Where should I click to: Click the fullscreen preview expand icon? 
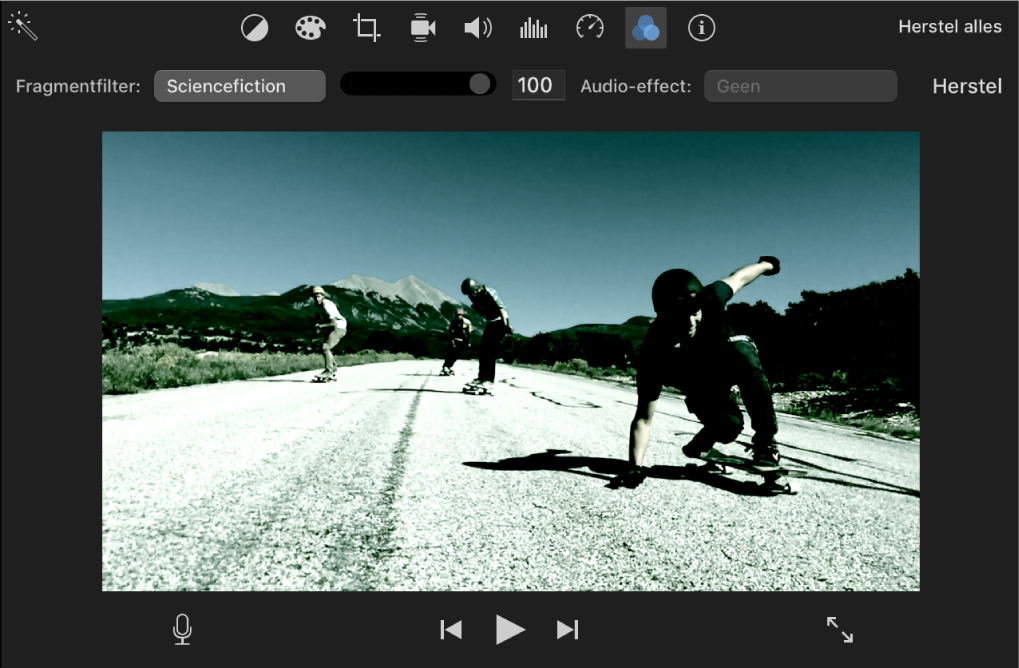[839, 629]
